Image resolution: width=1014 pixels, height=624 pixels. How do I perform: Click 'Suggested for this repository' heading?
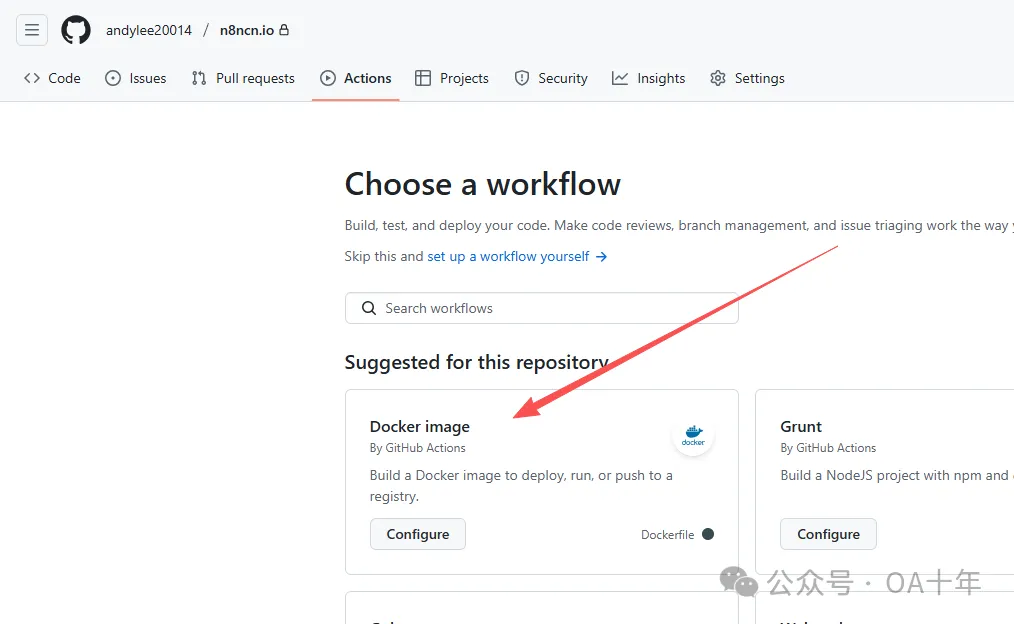477,362
